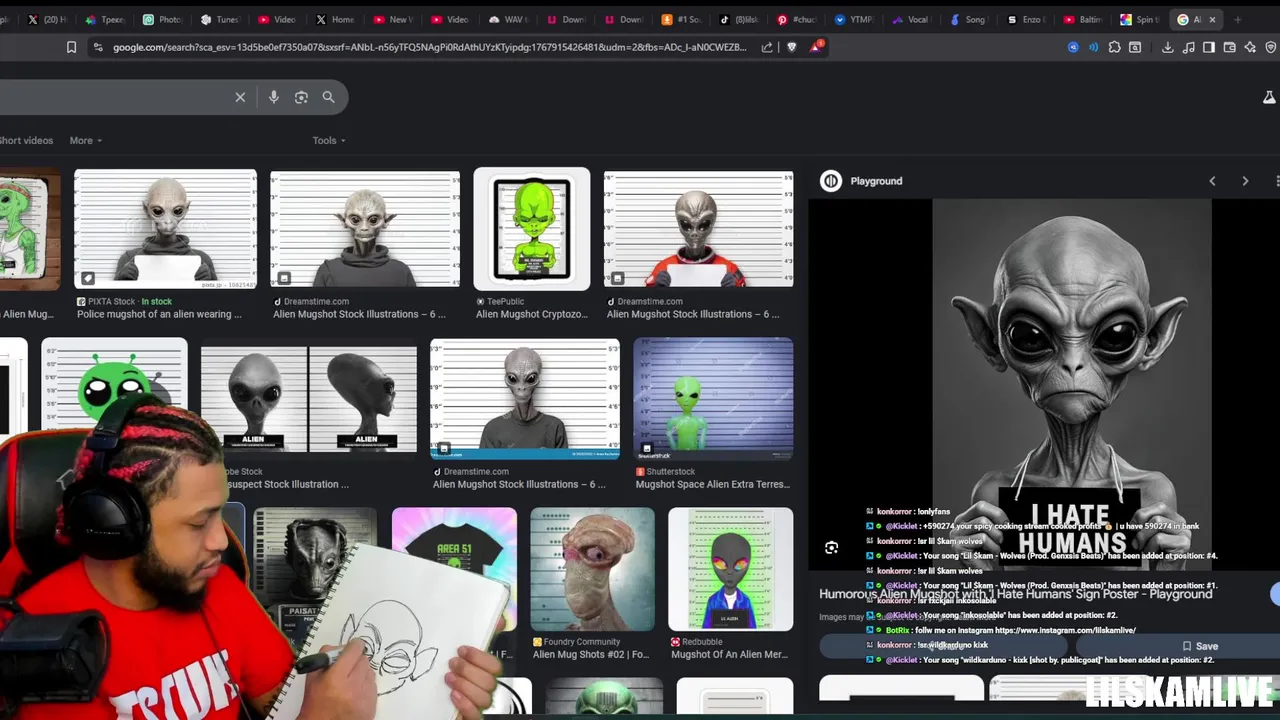The height and width of the screenshot is (720, 1280).
Task: Expand the Tools dropdown
Action: tap(329, 140)
